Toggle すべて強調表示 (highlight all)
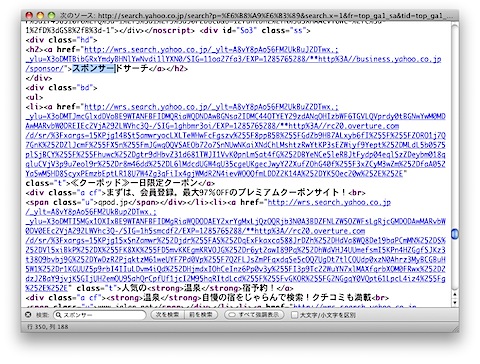480x364 pixels. coord(254,315)
